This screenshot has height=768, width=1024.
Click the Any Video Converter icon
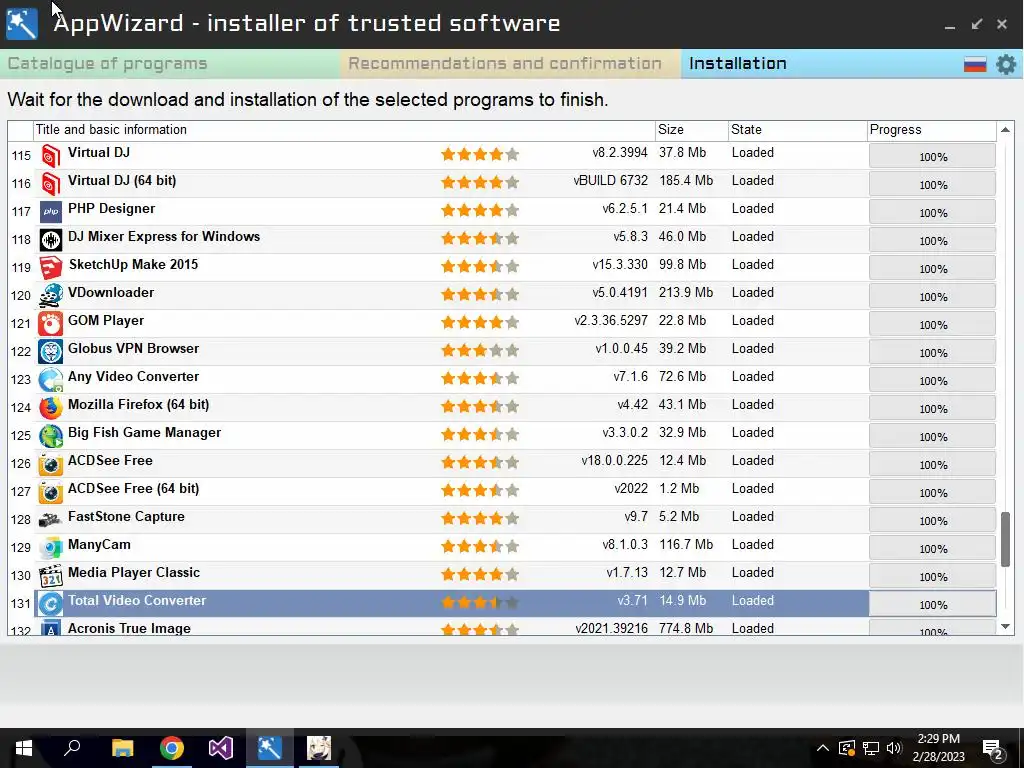click(x=50, y=380)
